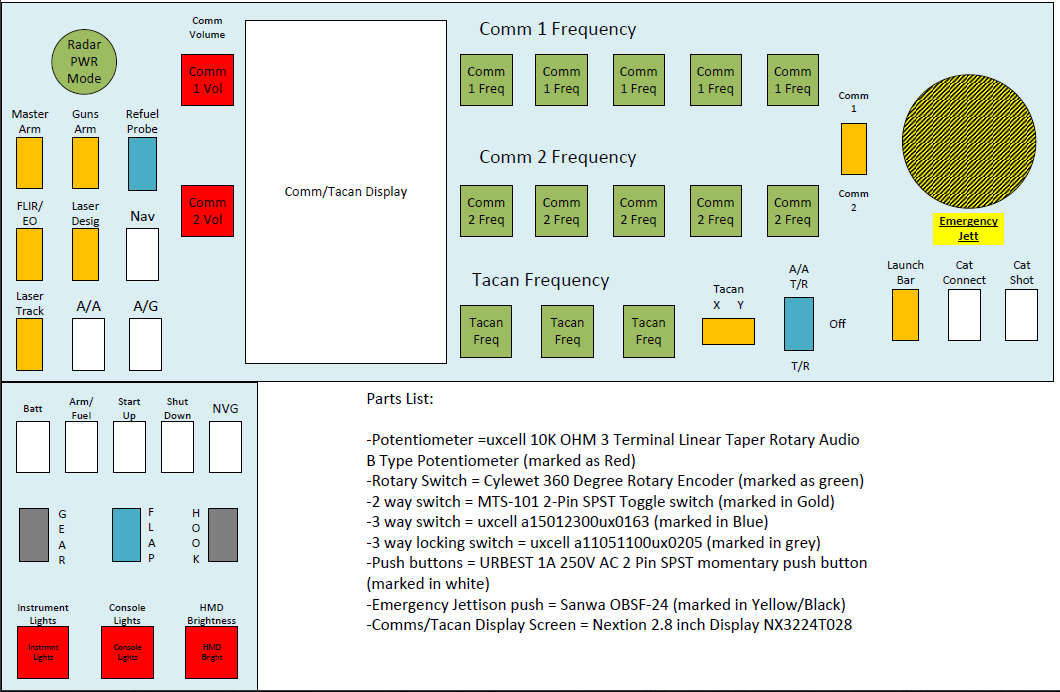Select the Comm/Tacan Display screen

coord(345,192)
